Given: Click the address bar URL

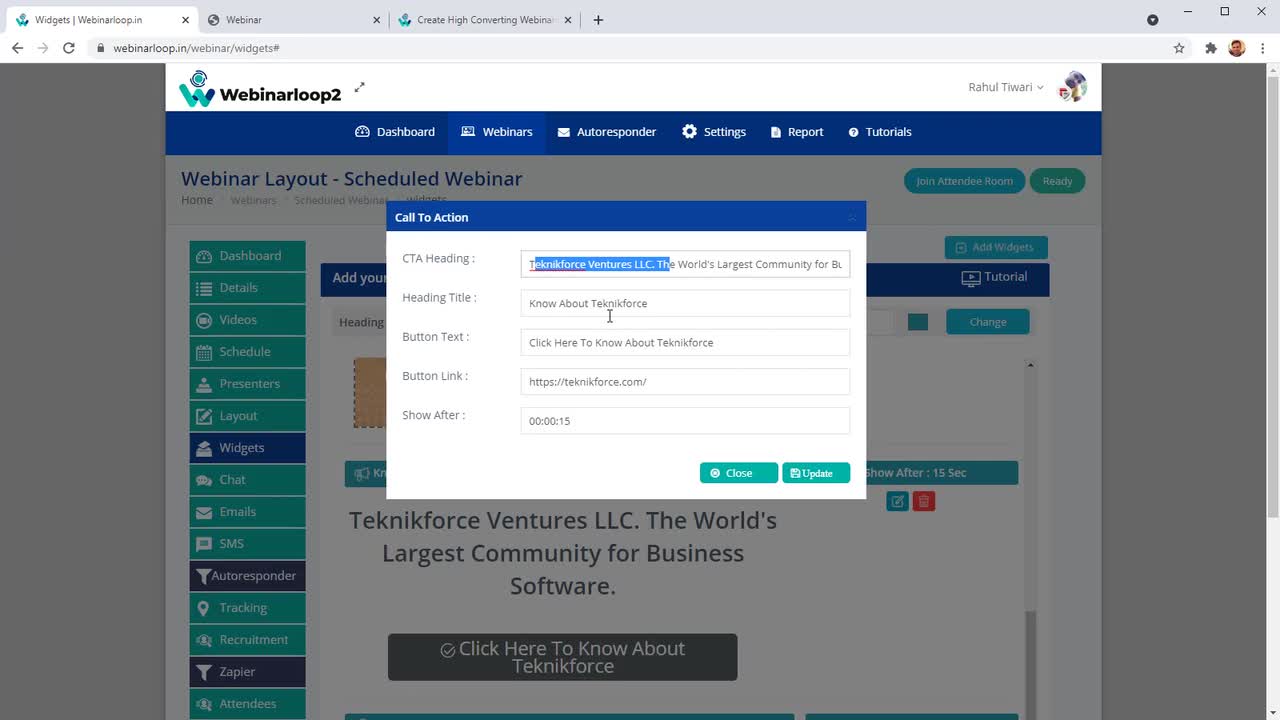Looking at the screenshot, I should [x=196, y=48].
